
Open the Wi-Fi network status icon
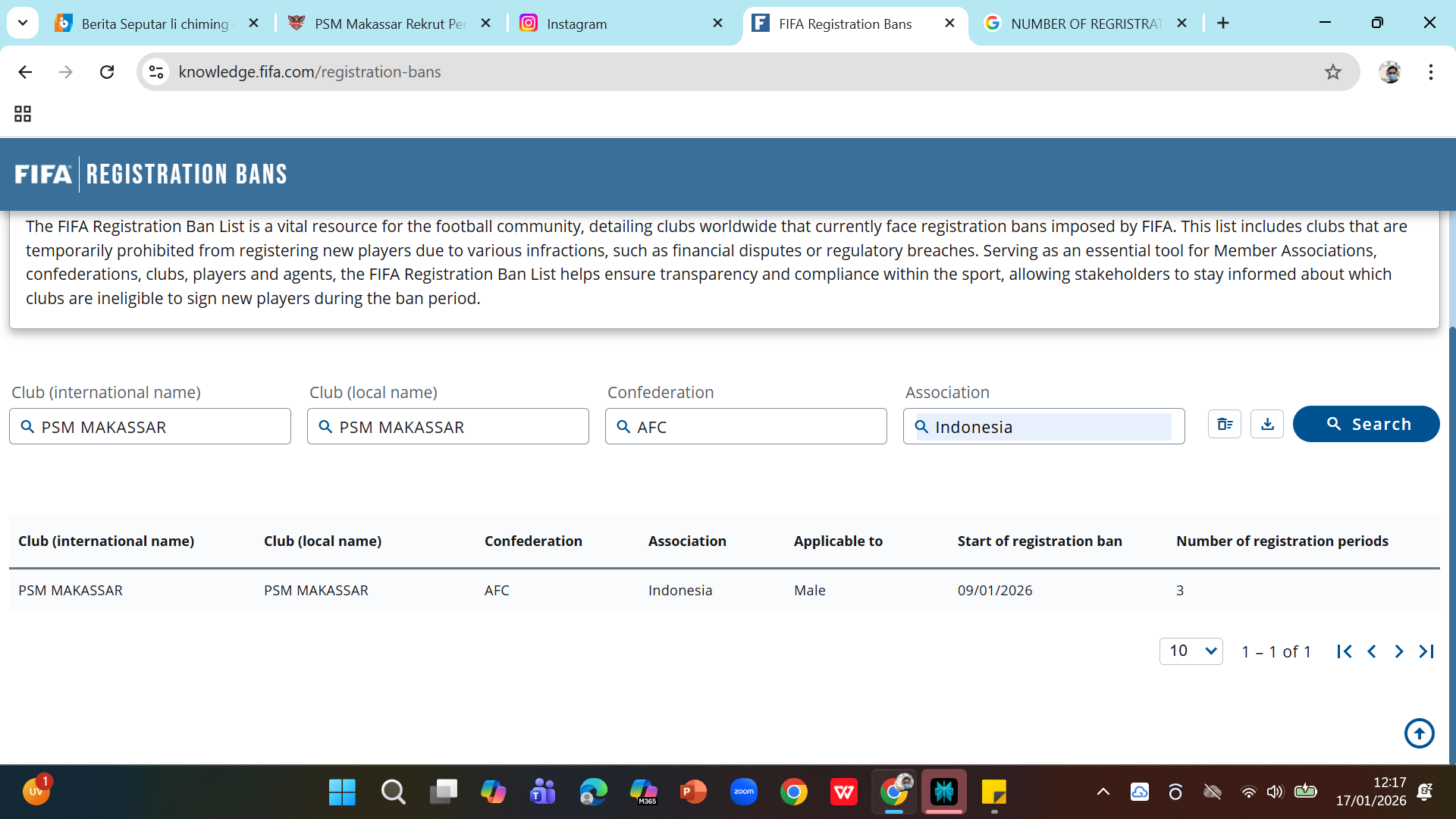1248,792
